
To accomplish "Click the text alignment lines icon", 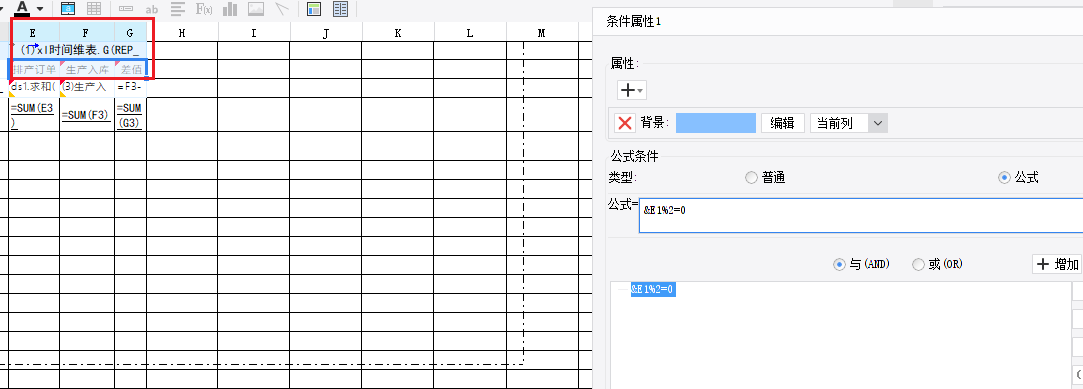I will [178, 8].
